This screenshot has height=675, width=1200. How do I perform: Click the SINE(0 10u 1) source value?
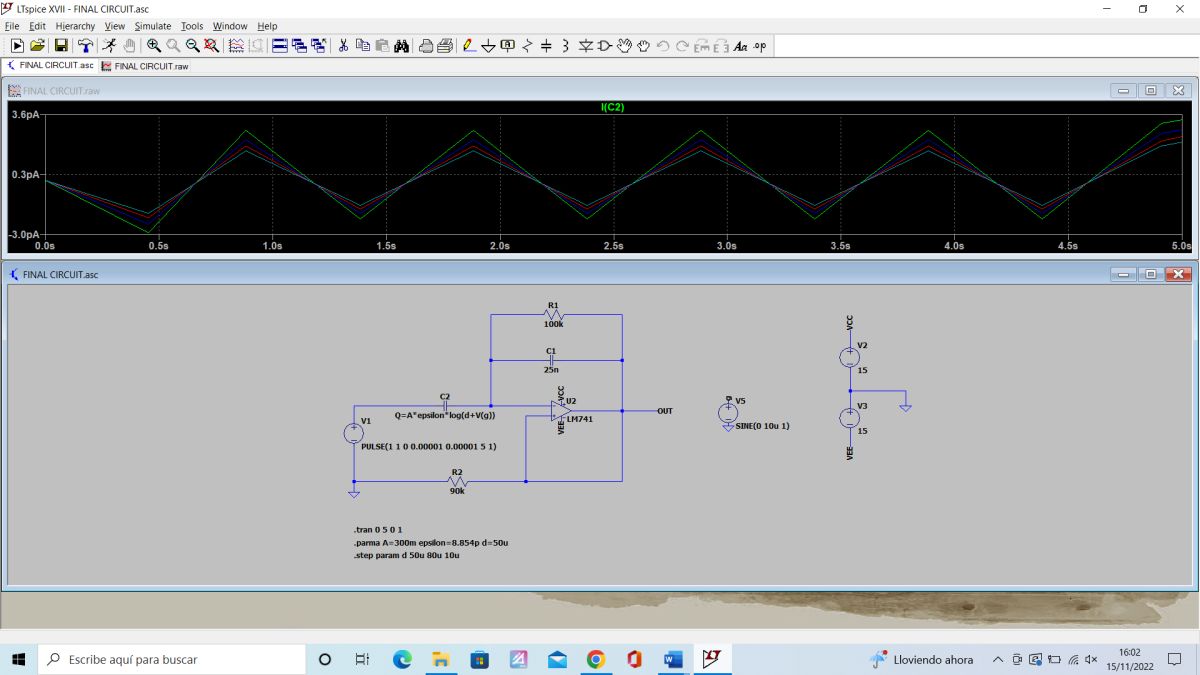[762, 426]
